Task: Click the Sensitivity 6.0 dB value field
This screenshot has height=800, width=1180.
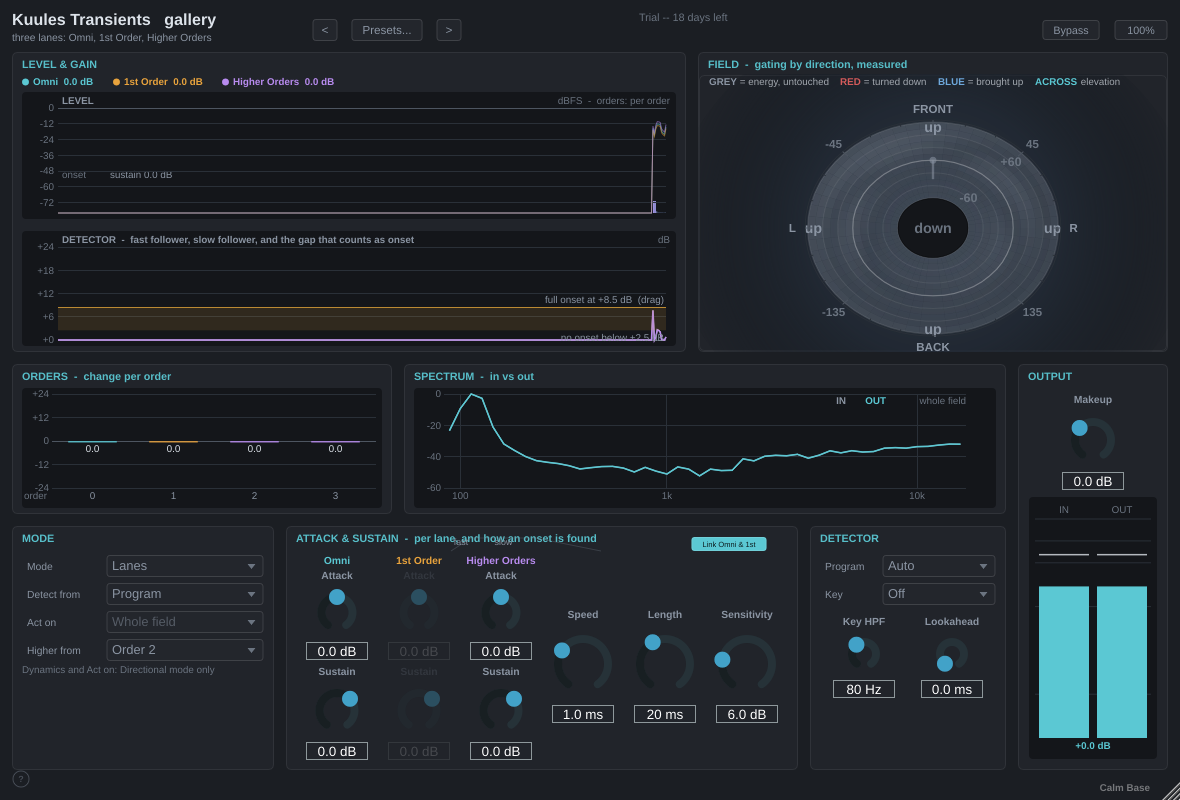Action: tap(747, 714)
